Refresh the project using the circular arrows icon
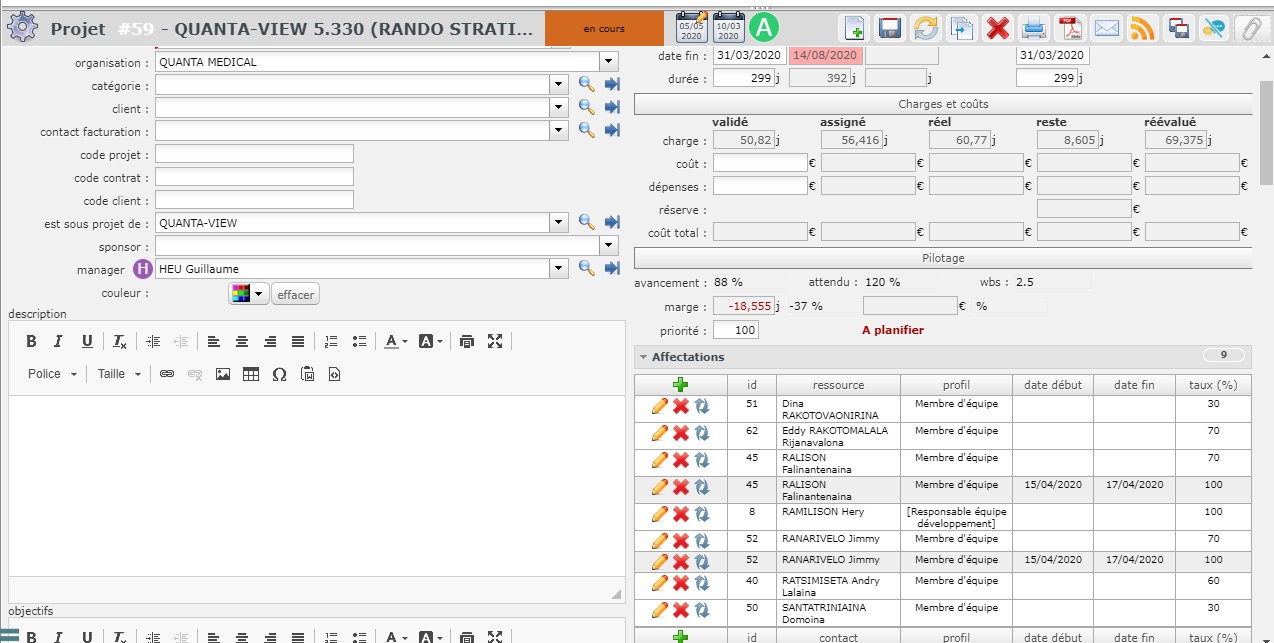Viewport: 1274px width, 643px height. [x=926, y=28]
